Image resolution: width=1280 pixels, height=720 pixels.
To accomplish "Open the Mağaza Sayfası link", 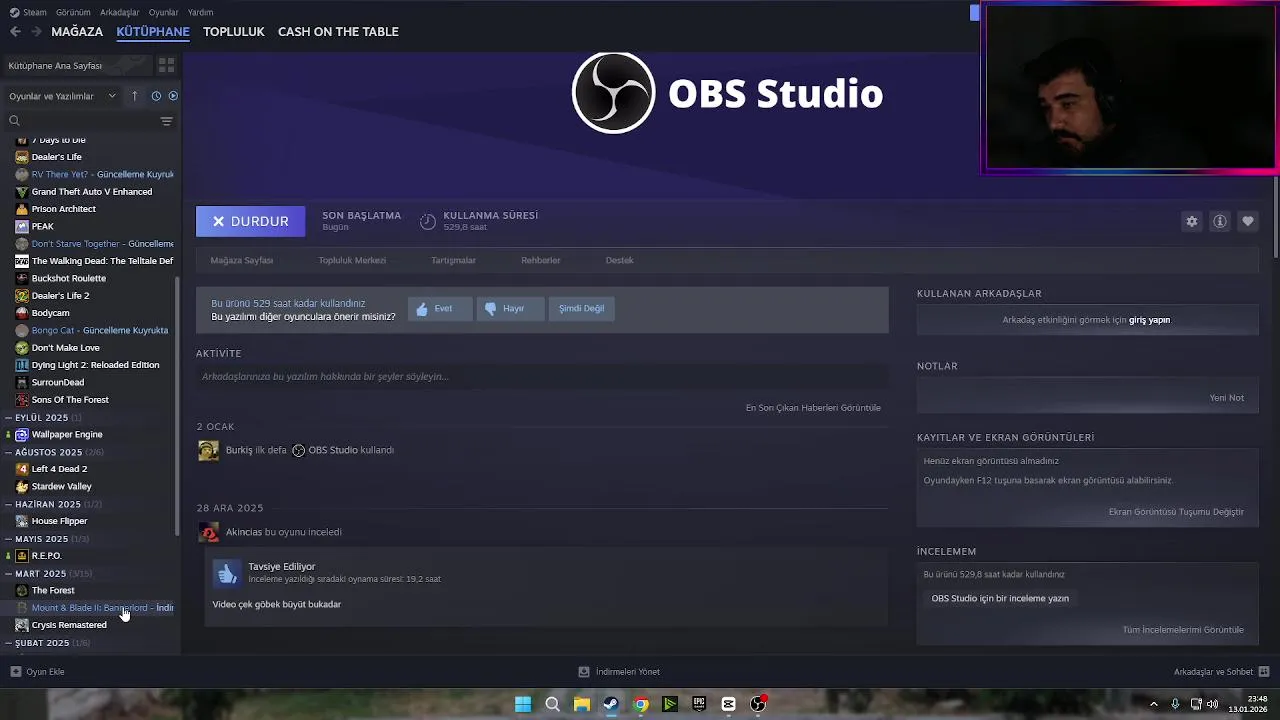I will [241, 260].
